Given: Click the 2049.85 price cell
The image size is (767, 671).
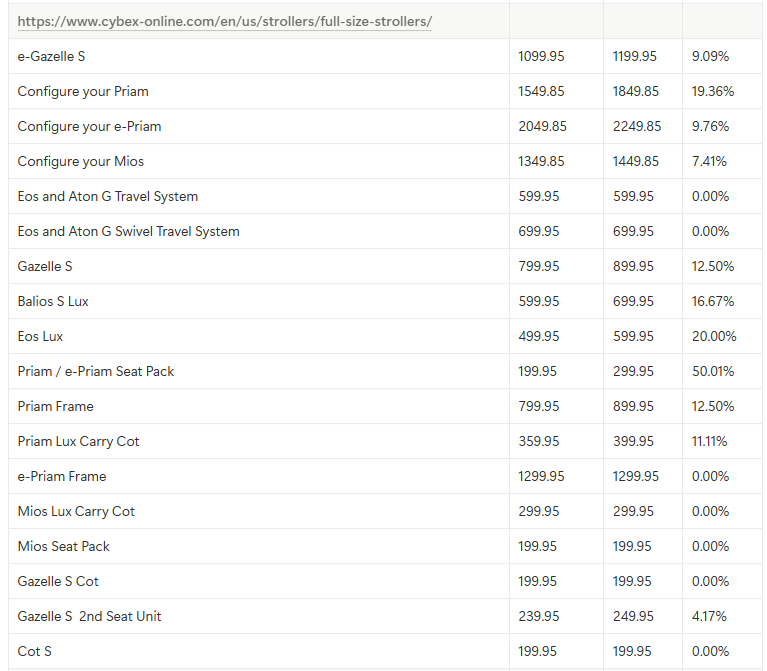Looking at the screenshot, I should (x=556, y=126).
